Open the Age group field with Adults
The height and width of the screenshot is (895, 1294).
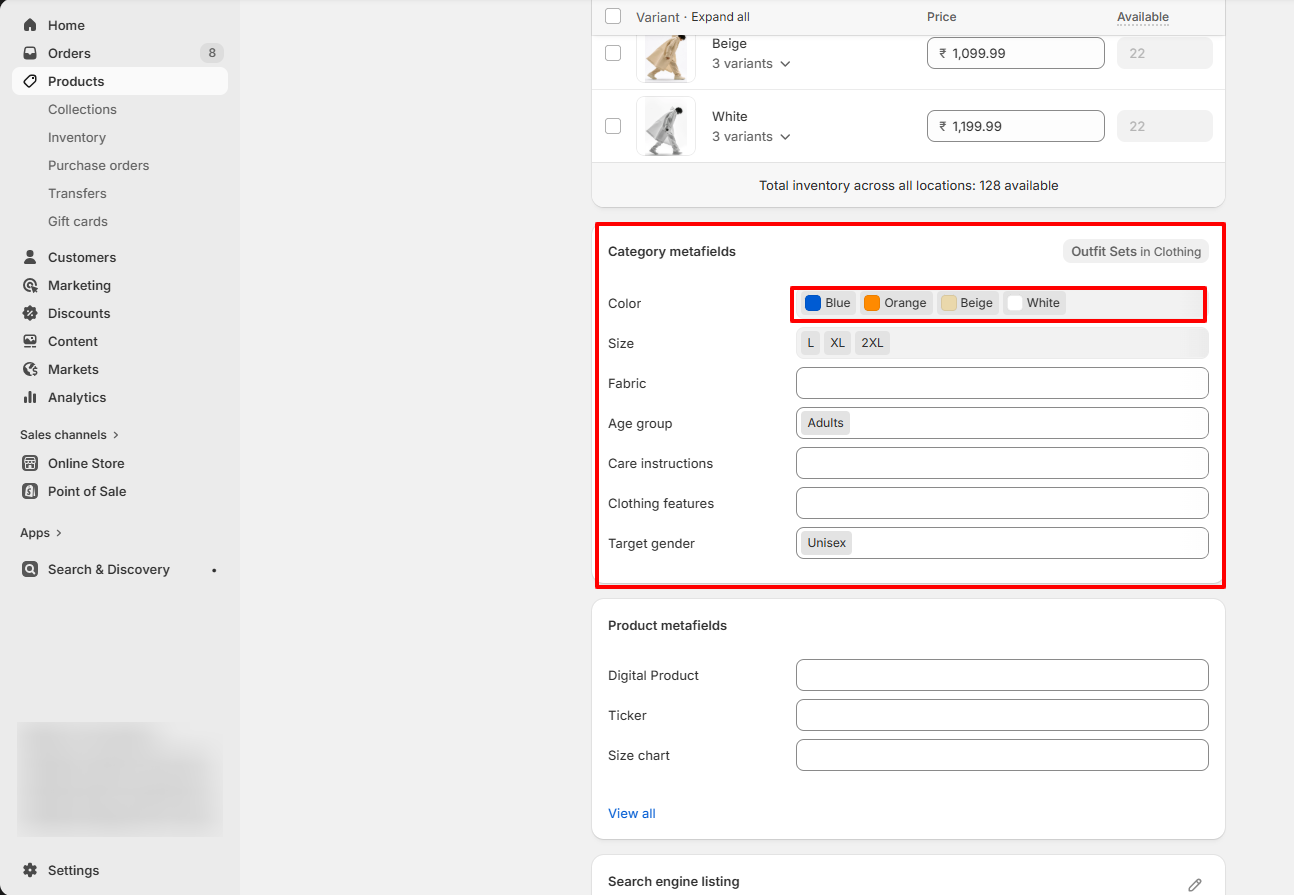pyautogui.click(x=1002, y=423)
